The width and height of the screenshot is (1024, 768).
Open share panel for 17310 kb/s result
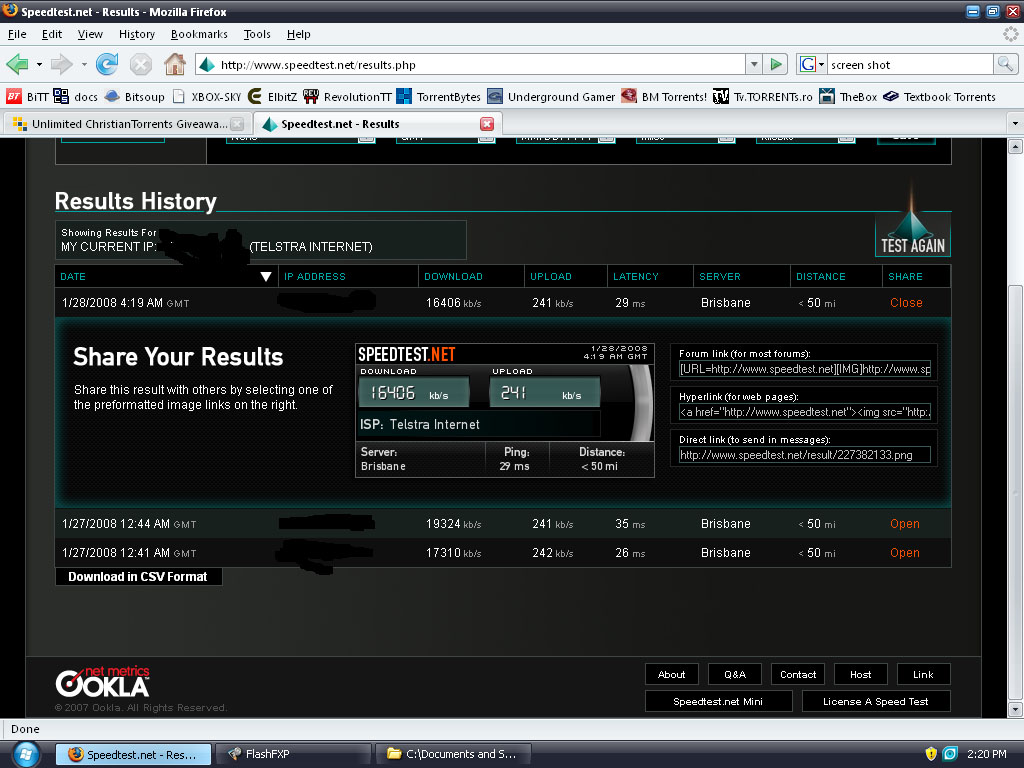(x=904, y=552)
